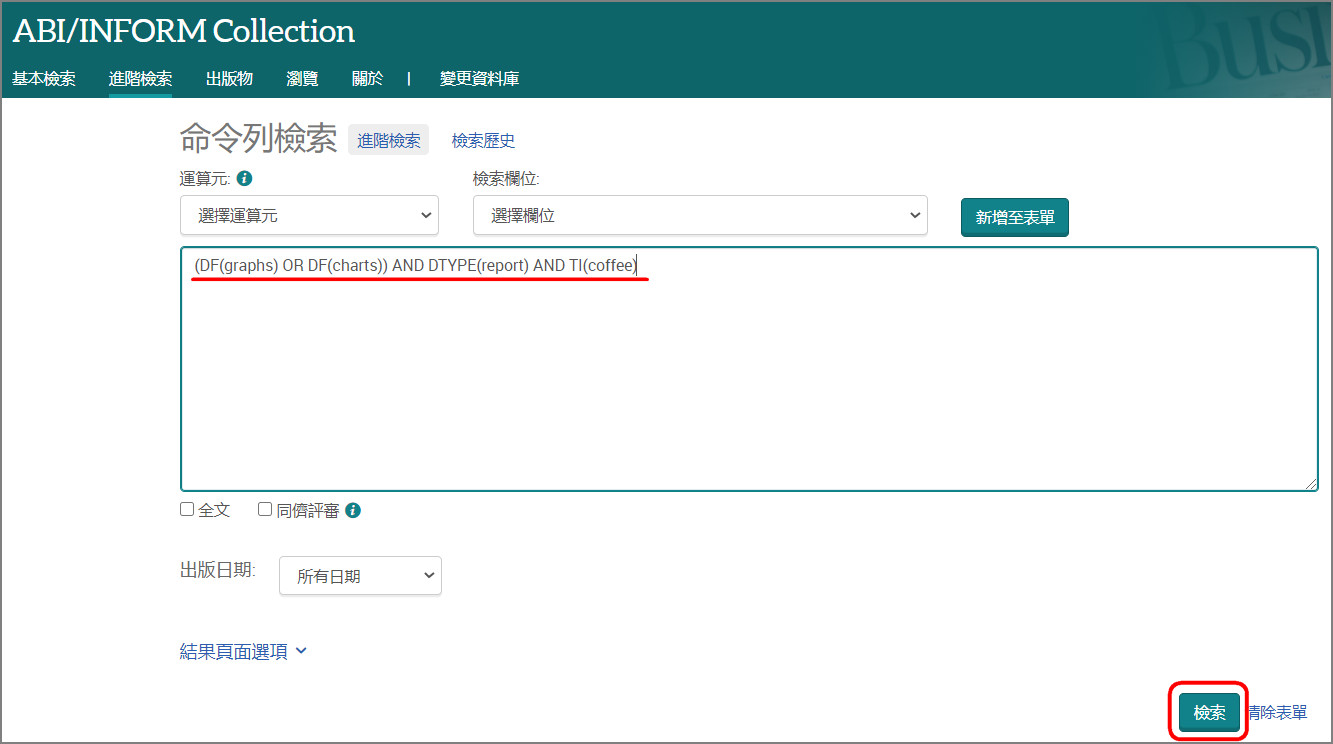Click the ABI/INFORM Collection title
1333x744 pixels.
pos(184,31)
